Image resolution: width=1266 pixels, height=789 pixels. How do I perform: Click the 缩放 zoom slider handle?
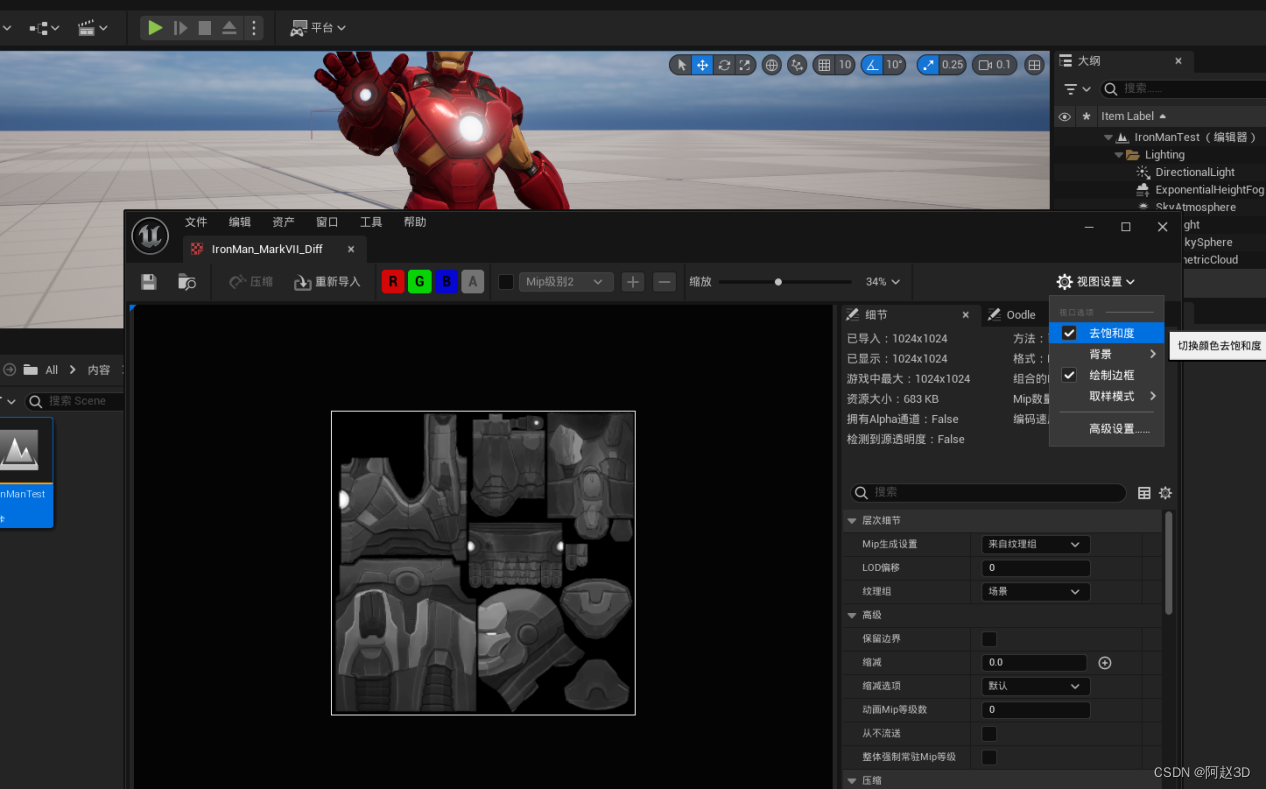pos(778,282)
